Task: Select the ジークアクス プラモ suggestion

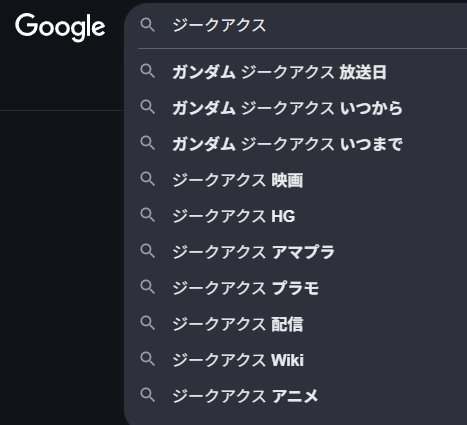Action: [x=296, y=288]
